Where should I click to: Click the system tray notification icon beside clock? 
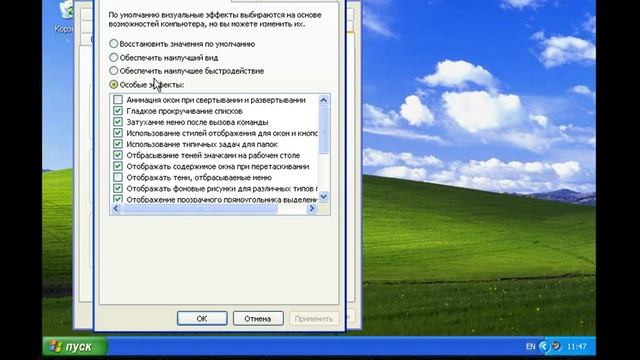click(556, 346)
